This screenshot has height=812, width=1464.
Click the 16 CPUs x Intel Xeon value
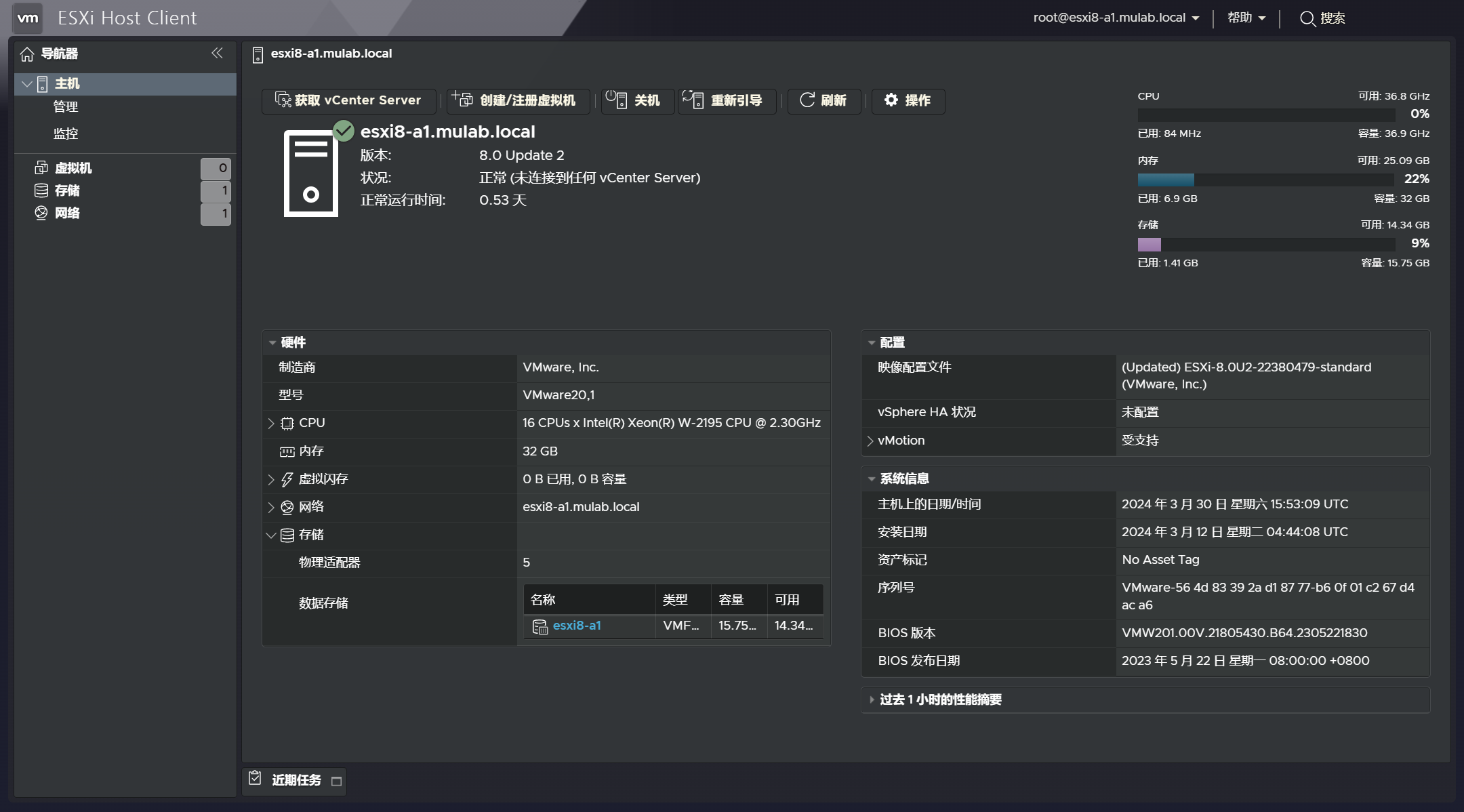coord(671,423)
